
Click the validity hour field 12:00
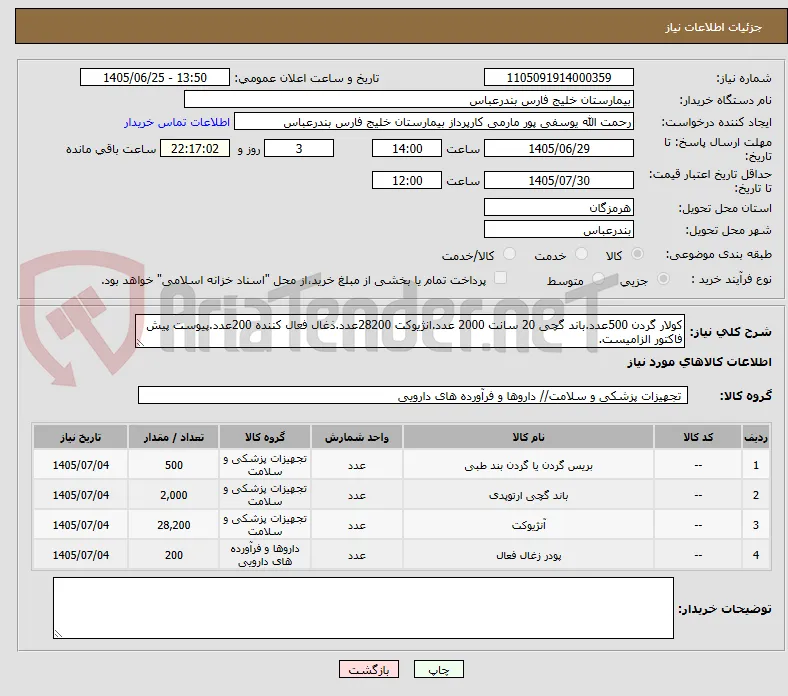point(407,180)
